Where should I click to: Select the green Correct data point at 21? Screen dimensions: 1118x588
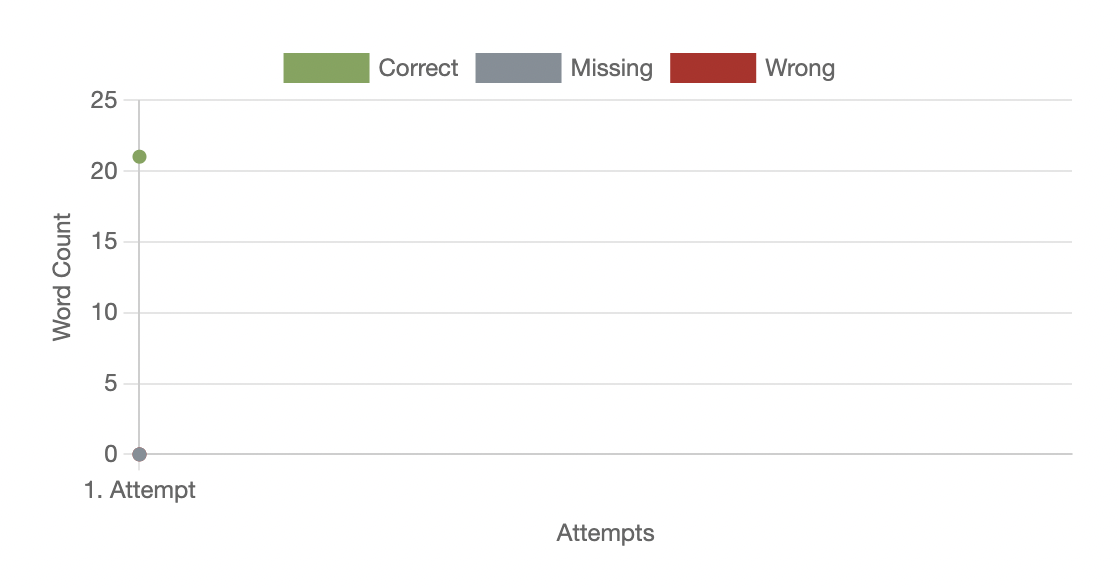click(140, 157)
